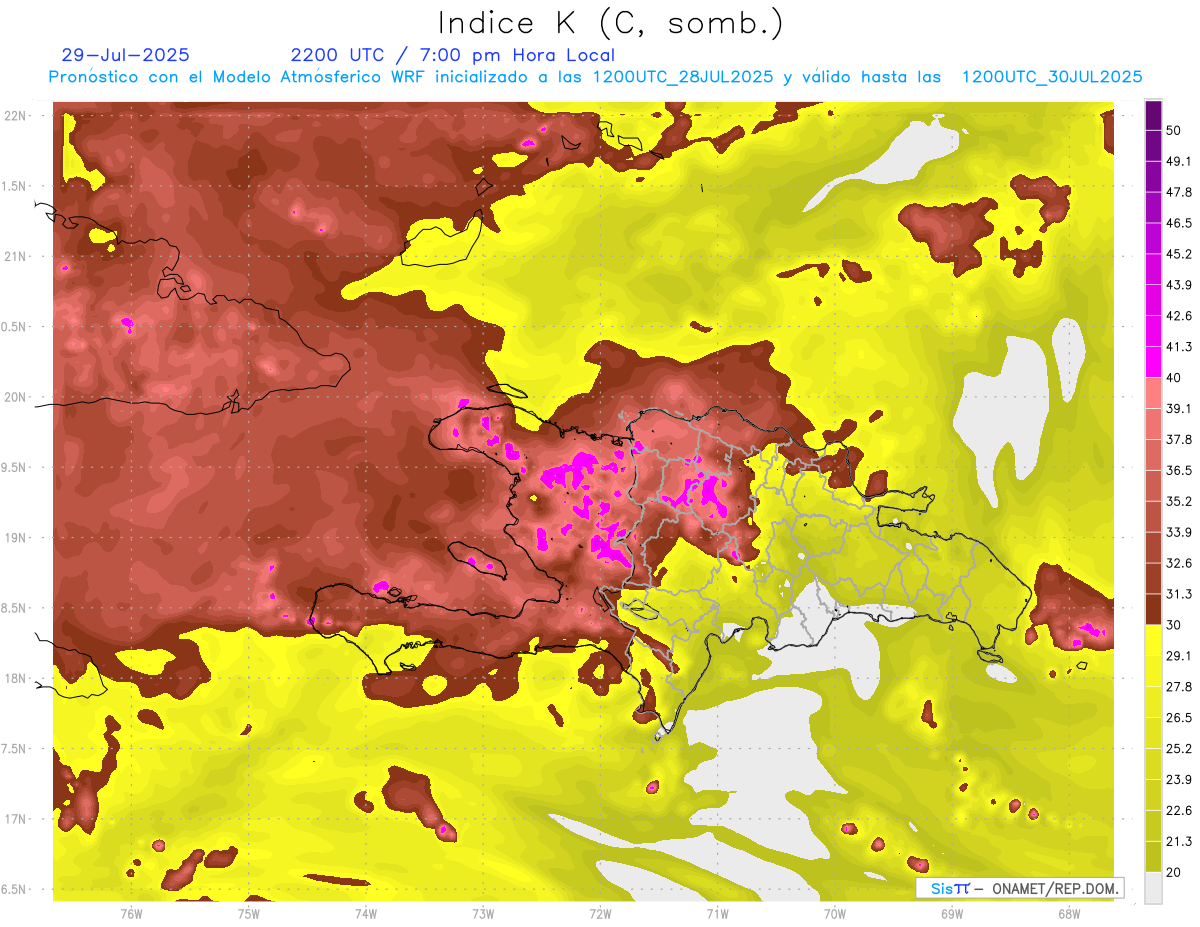Click the 'SisTT - ONAMET/REP.DOM.' credit box
Image resolution: width=1200 pixels, height=927 pixels.
coord(1020,888)
